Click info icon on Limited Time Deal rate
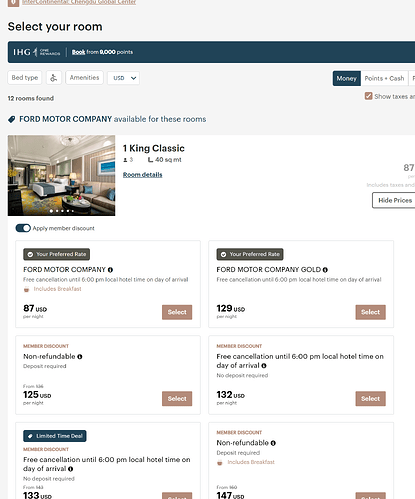 pos(70,469)
